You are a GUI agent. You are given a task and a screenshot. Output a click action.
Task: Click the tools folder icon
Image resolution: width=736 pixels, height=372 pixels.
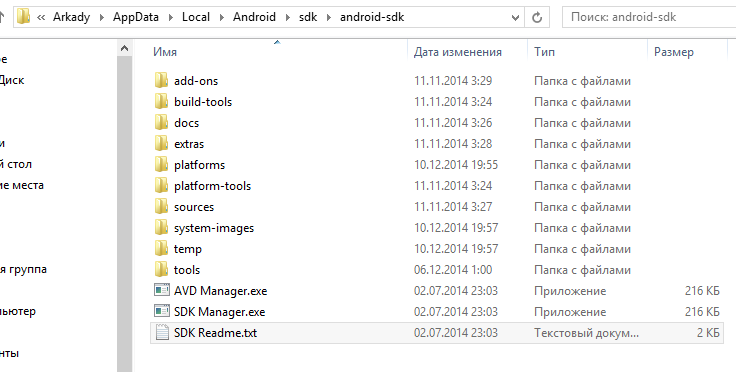point(161,270)
